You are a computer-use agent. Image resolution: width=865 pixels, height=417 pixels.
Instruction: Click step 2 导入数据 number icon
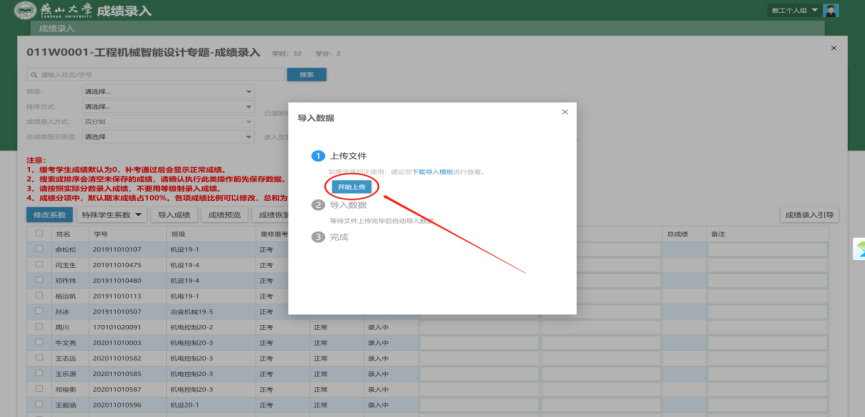click(x=318, y=205)
